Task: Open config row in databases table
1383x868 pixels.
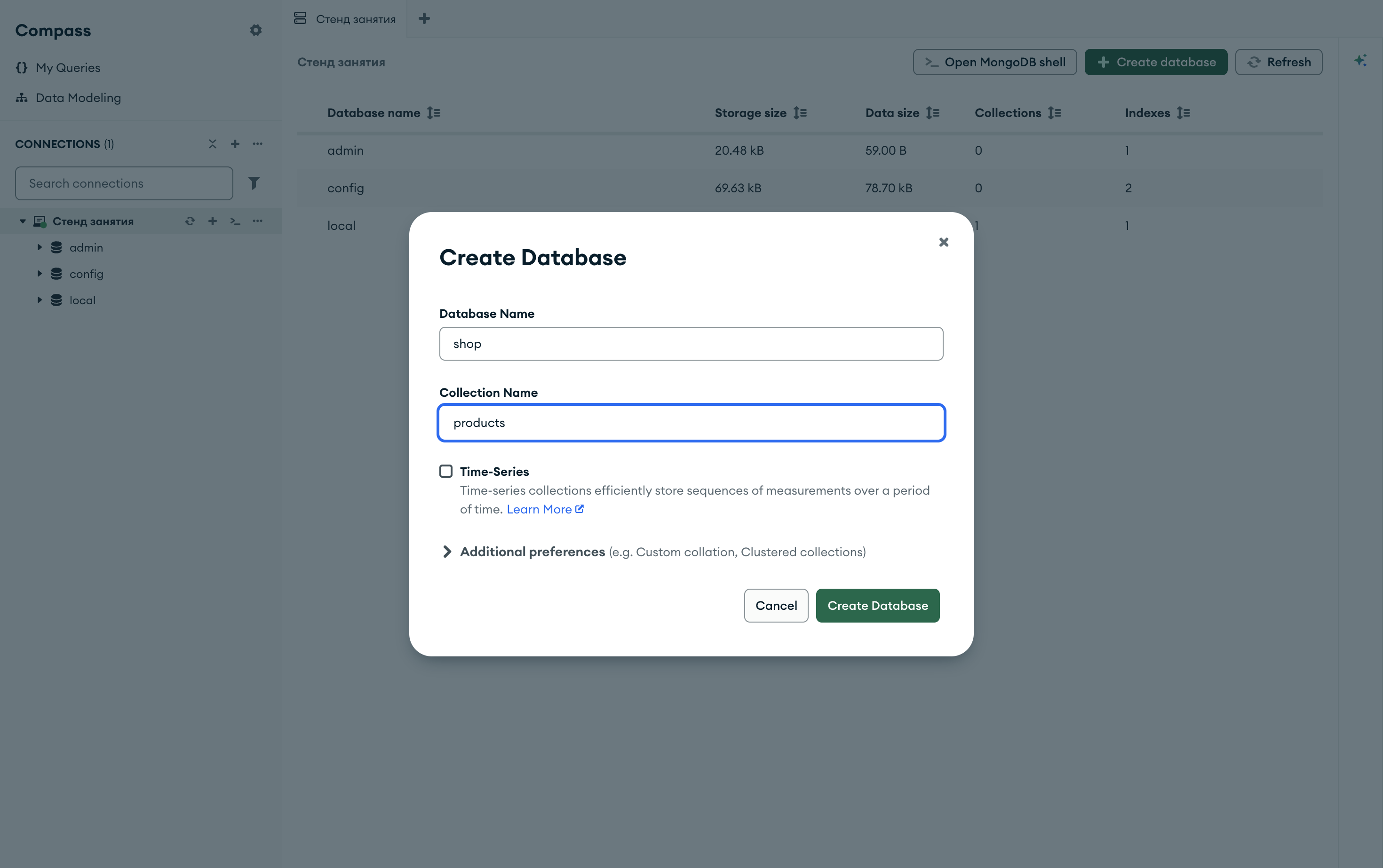Action: [810, 188]
